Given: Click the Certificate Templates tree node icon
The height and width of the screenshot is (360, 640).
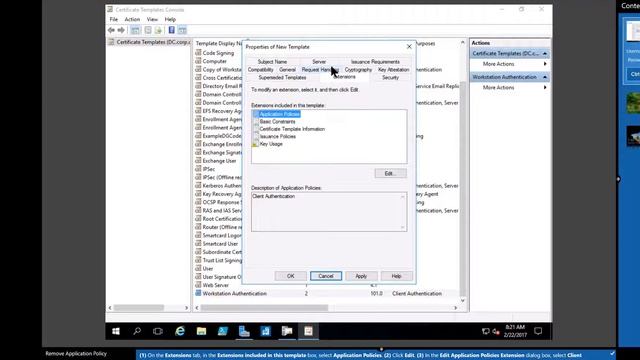Looking at the screenshot, I should point(111,42).
